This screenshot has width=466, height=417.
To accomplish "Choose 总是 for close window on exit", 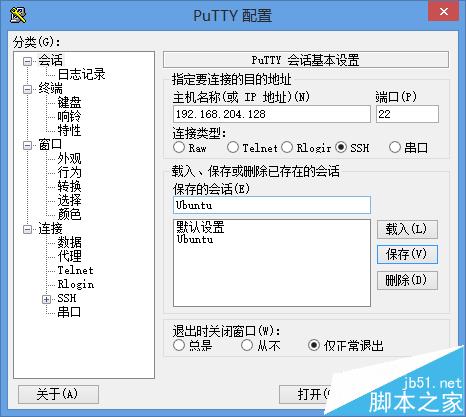I will click(x=179, y=345).
